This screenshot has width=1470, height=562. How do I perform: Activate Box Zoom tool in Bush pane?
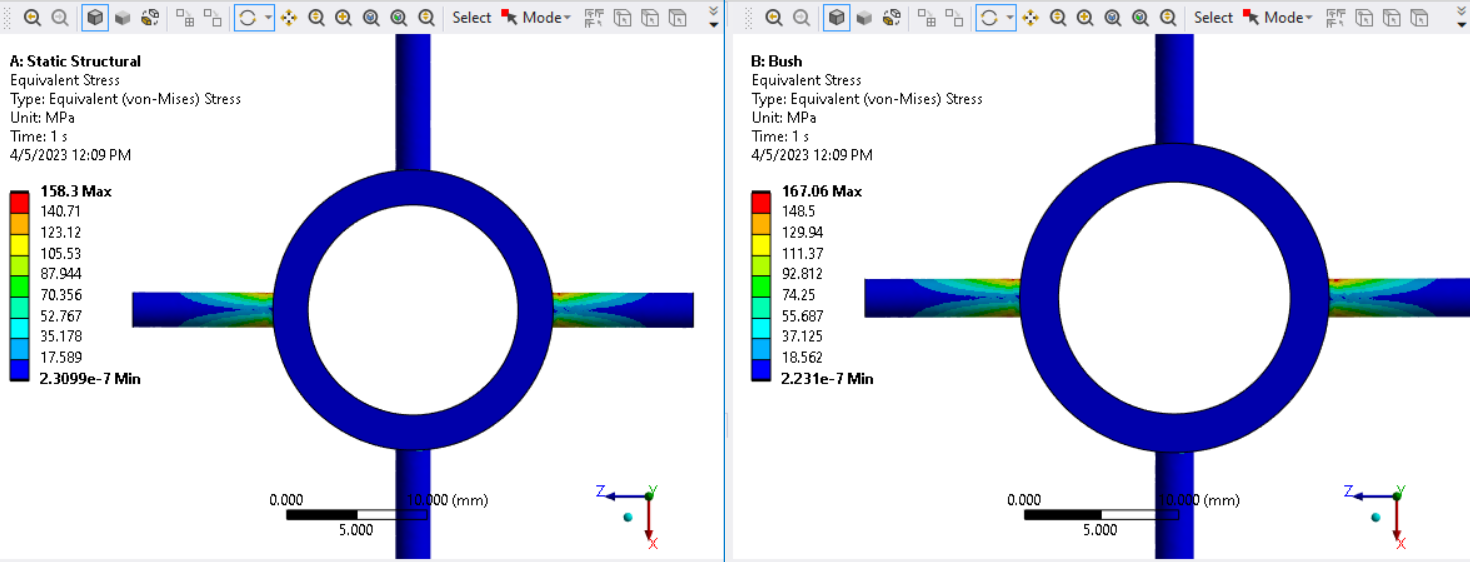[x=1086, y=18]
